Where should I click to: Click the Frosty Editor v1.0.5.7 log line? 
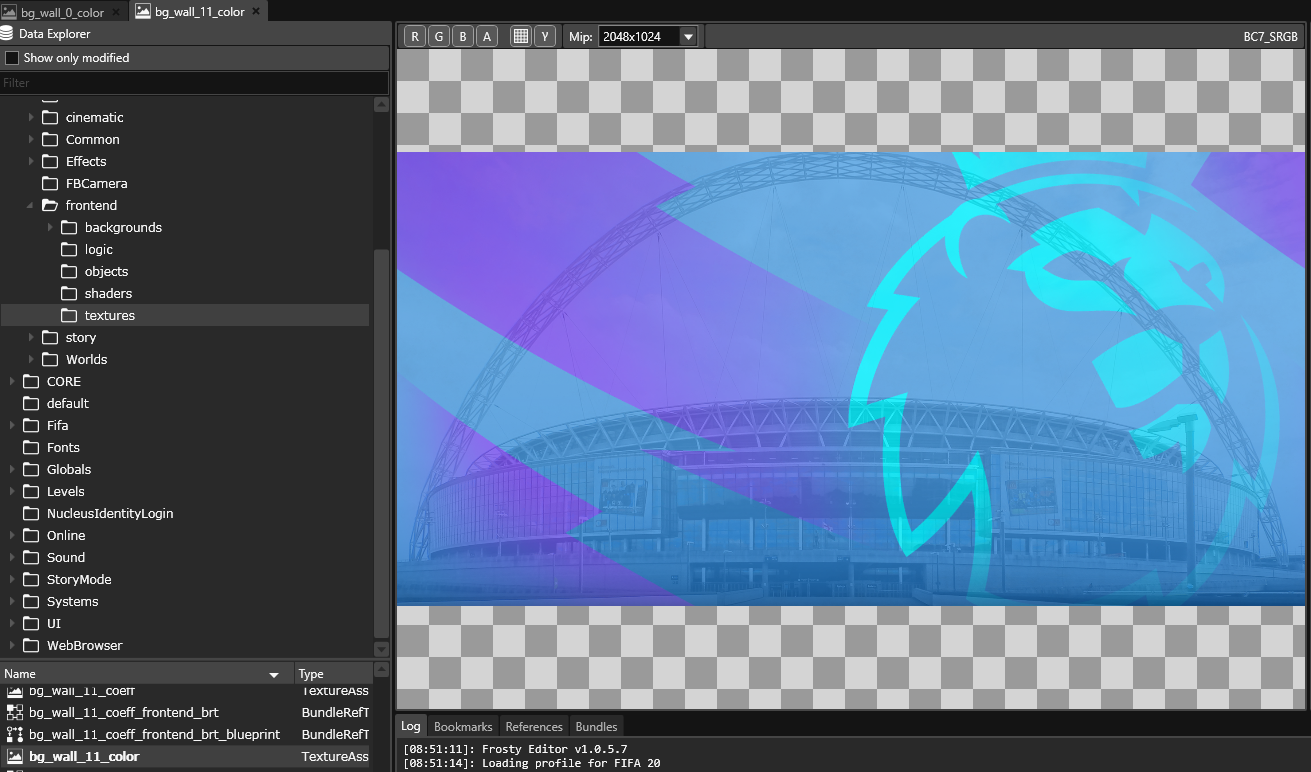coord(515,749)
